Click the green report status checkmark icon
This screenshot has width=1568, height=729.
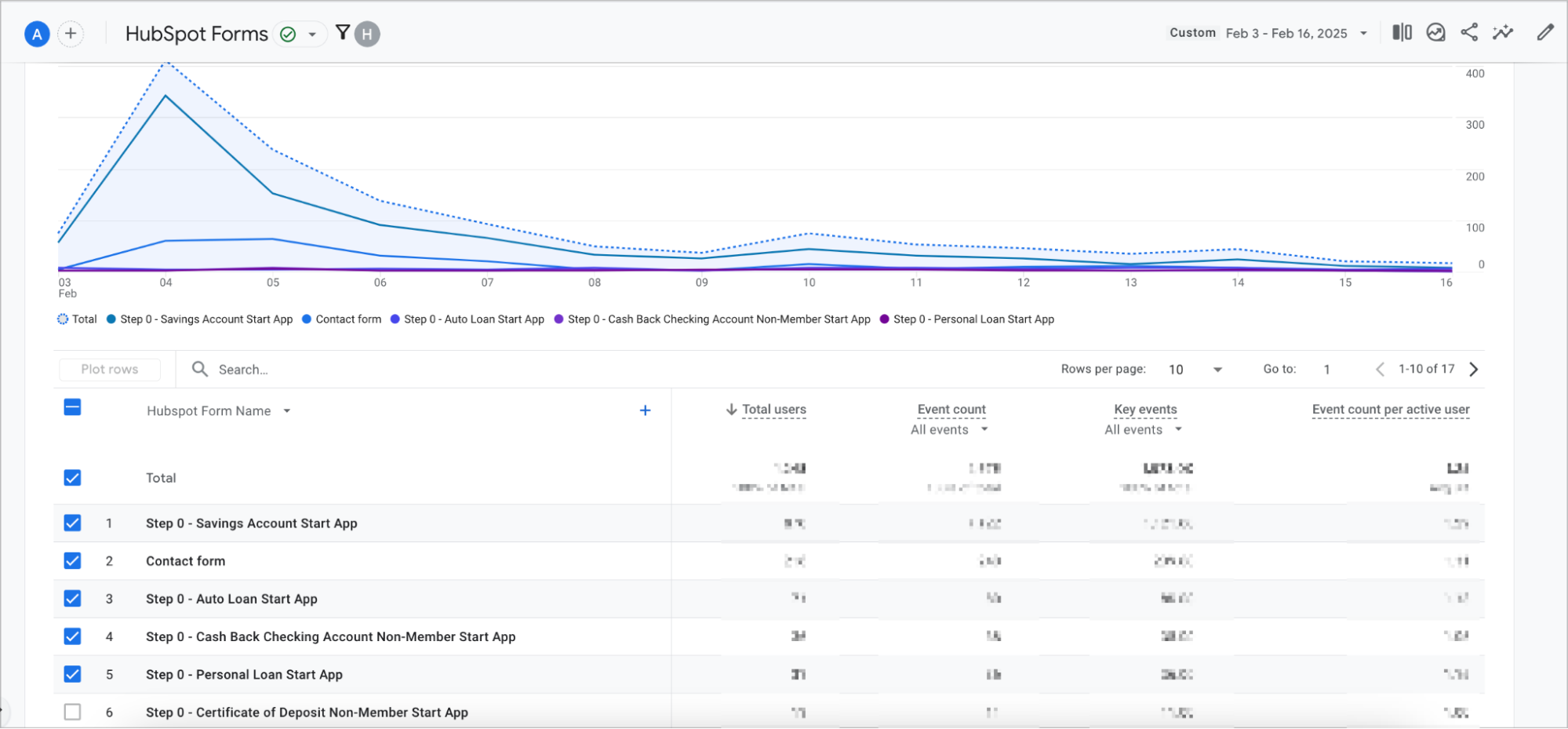(288, 35)
